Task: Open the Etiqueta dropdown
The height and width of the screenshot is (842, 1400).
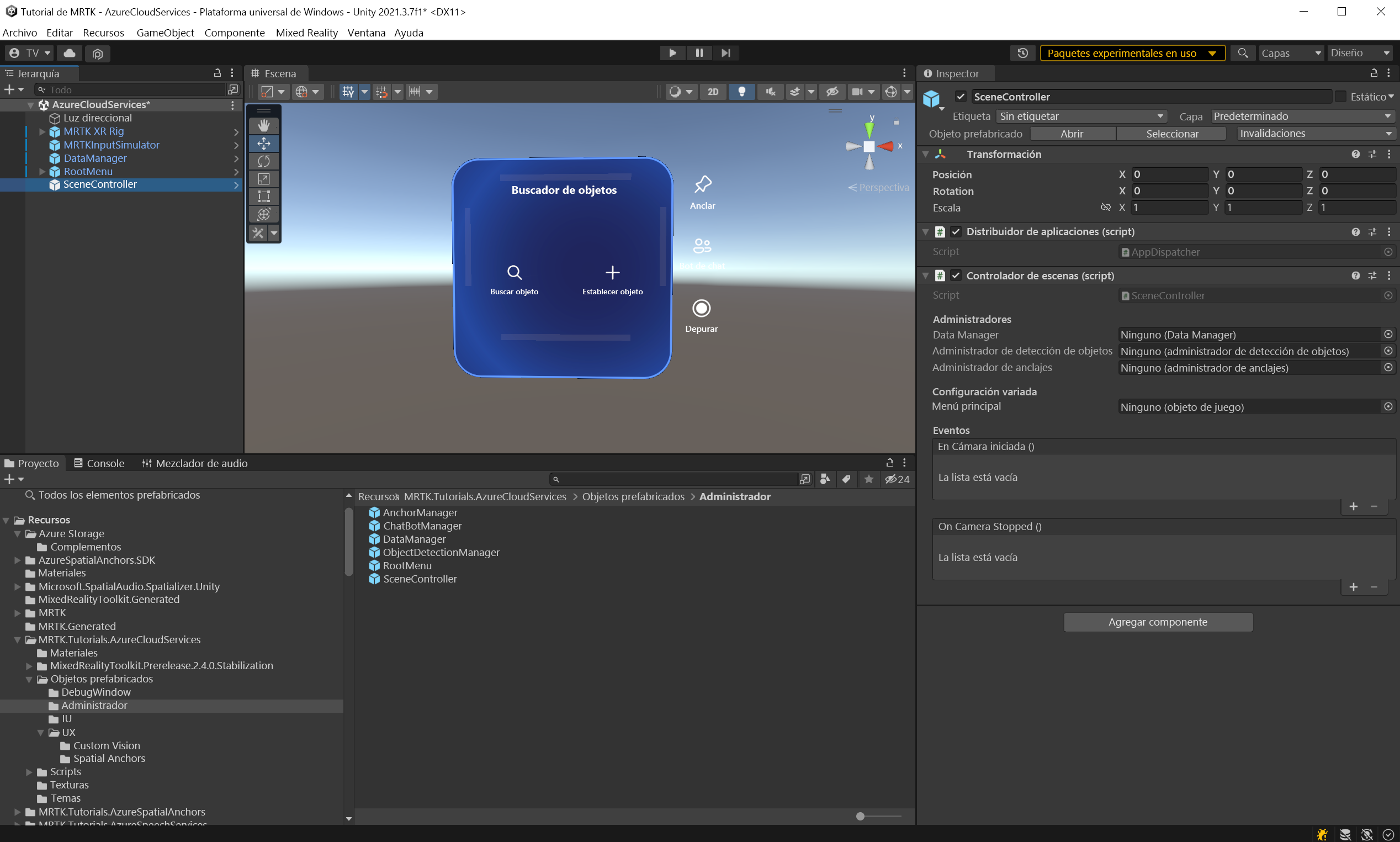Action: [1080, 116]
